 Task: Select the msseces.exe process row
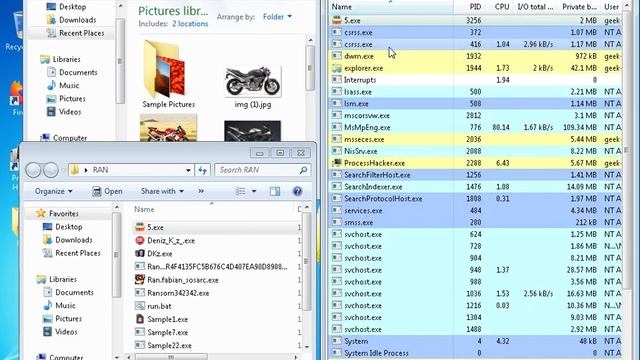475,139
